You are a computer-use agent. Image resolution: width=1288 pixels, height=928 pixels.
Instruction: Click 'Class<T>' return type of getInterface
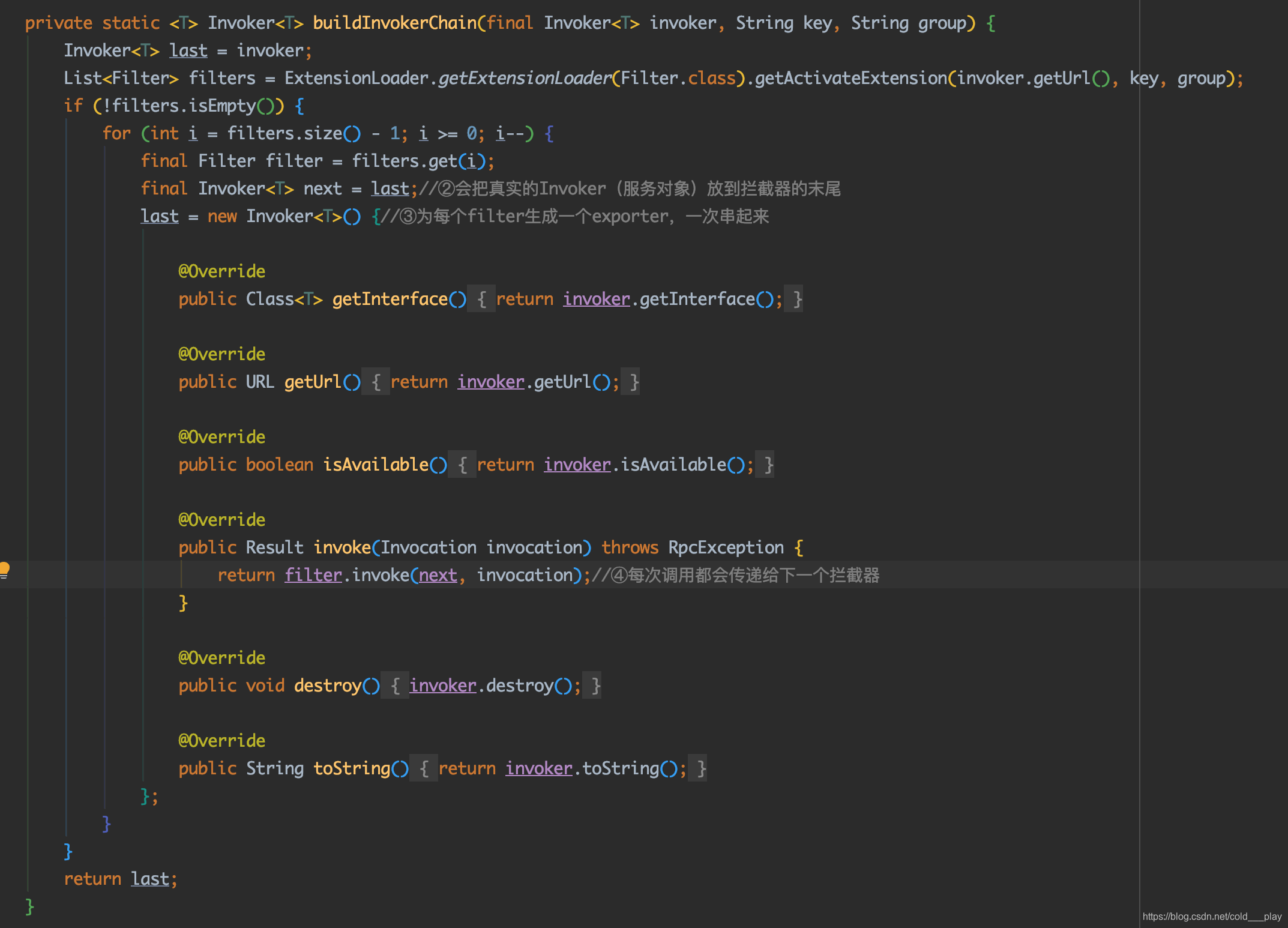(x=284, y=299)
